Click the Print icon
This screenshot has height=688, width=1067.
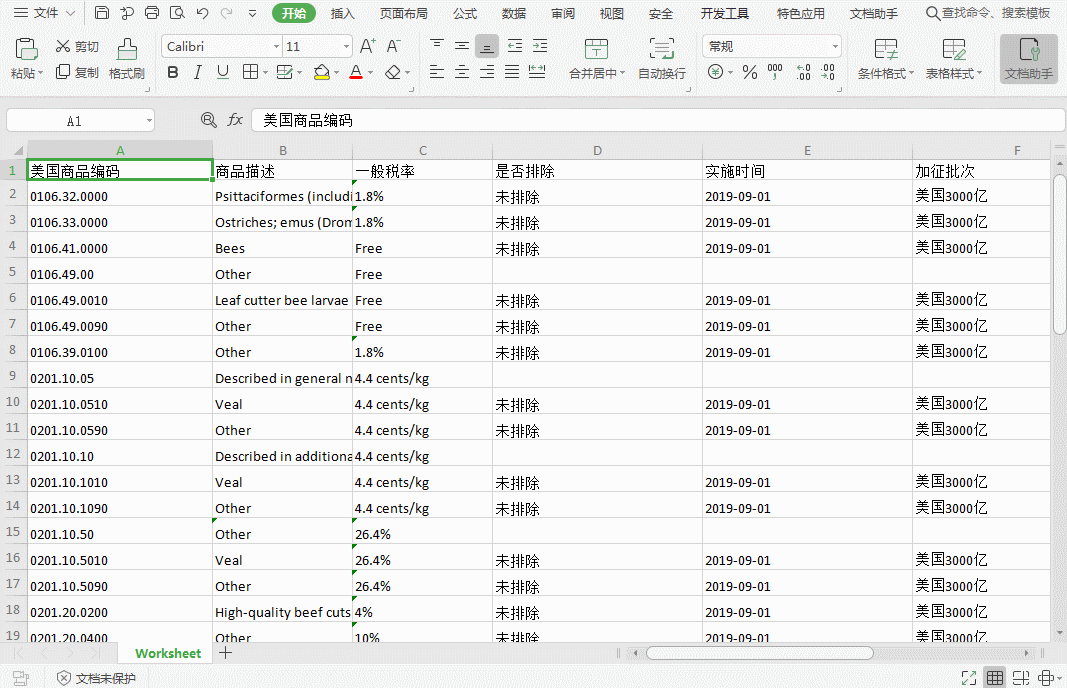tap(152, 13)
